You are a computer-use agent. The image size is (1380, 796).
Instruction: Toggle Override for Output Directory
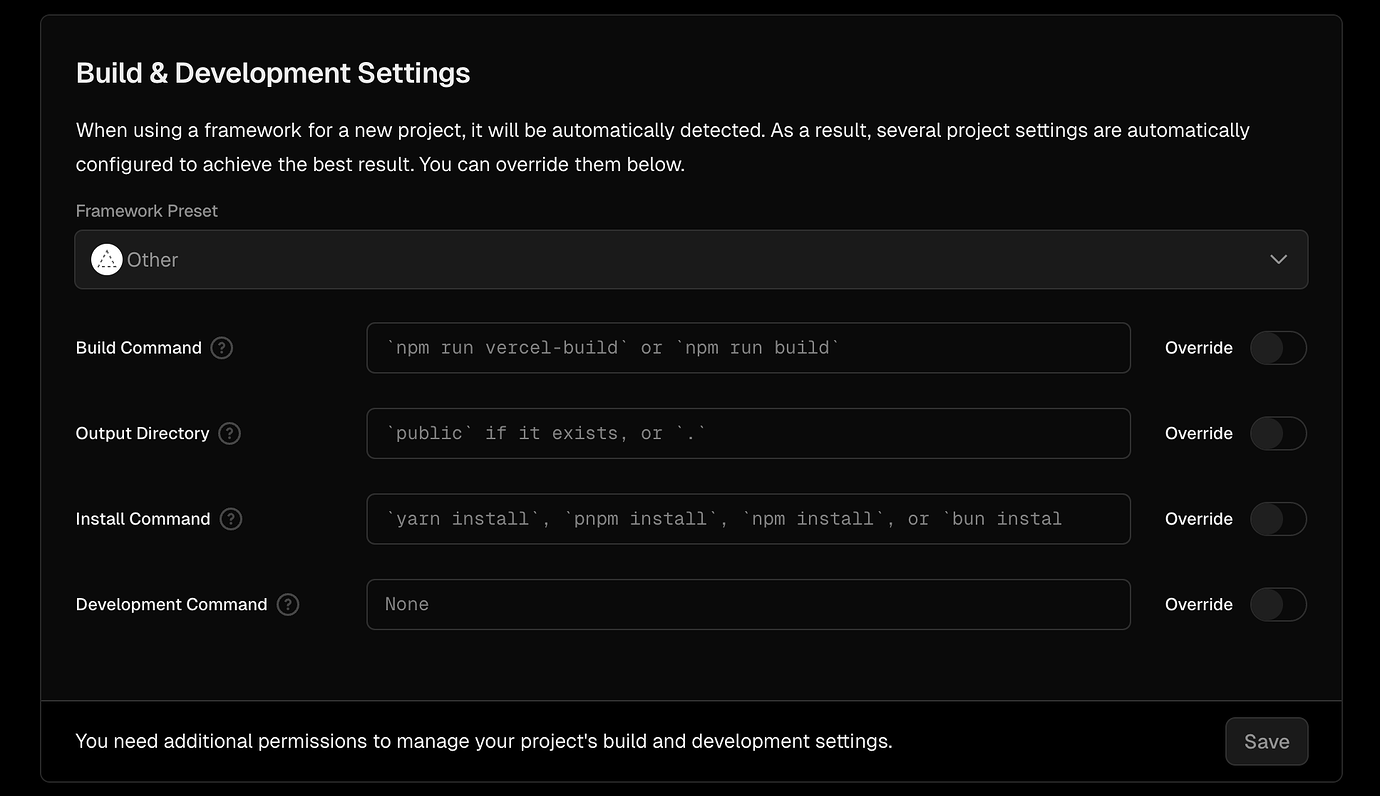(1278, 433)
